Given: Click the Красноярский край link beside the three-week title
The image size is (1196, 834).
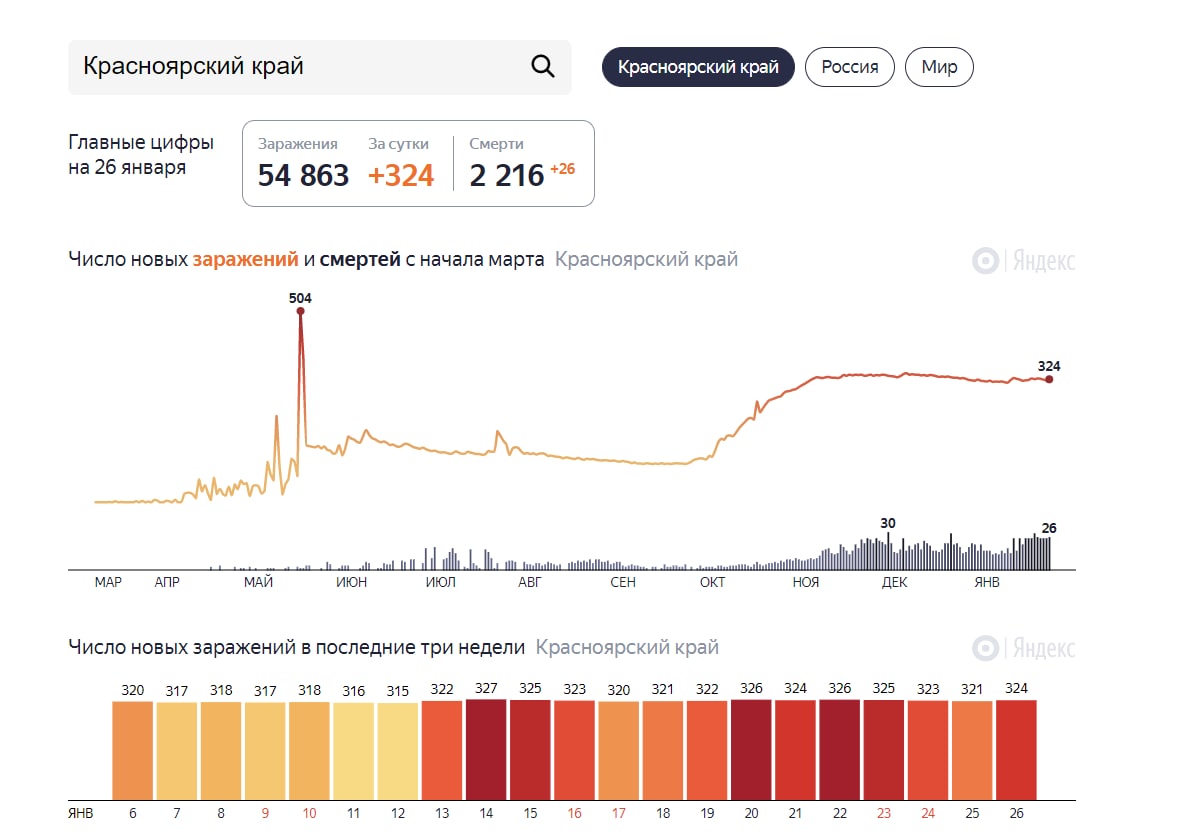Looking at the screenshot, I should point(627,647).
